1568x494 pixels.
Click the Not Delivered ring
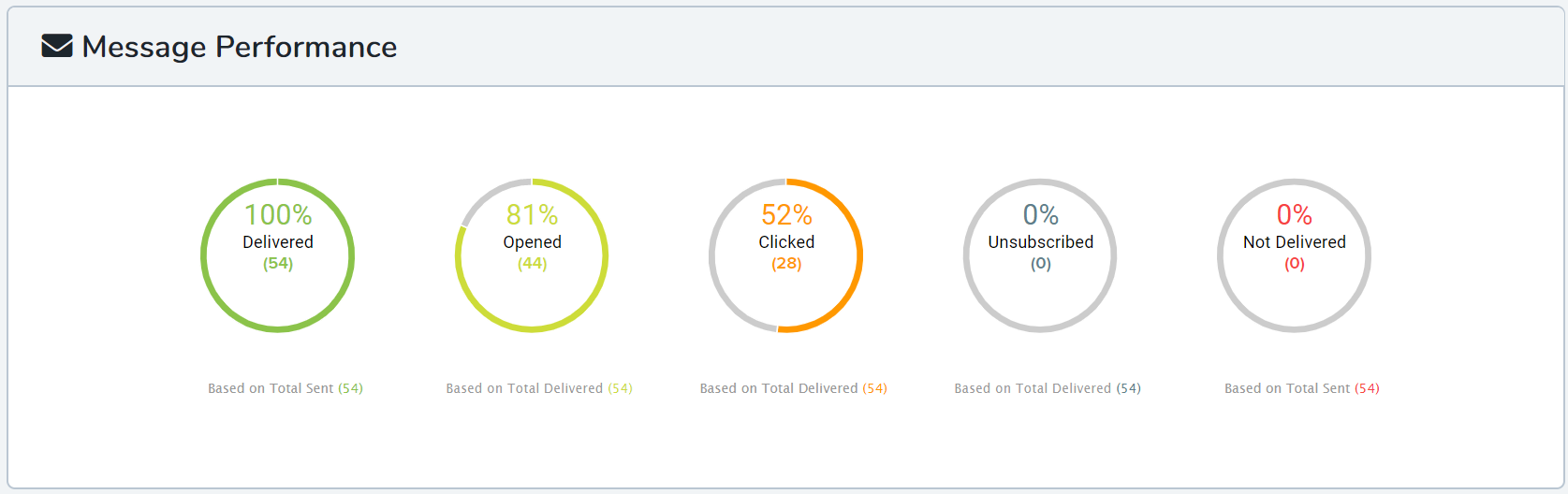[1294, 255]
